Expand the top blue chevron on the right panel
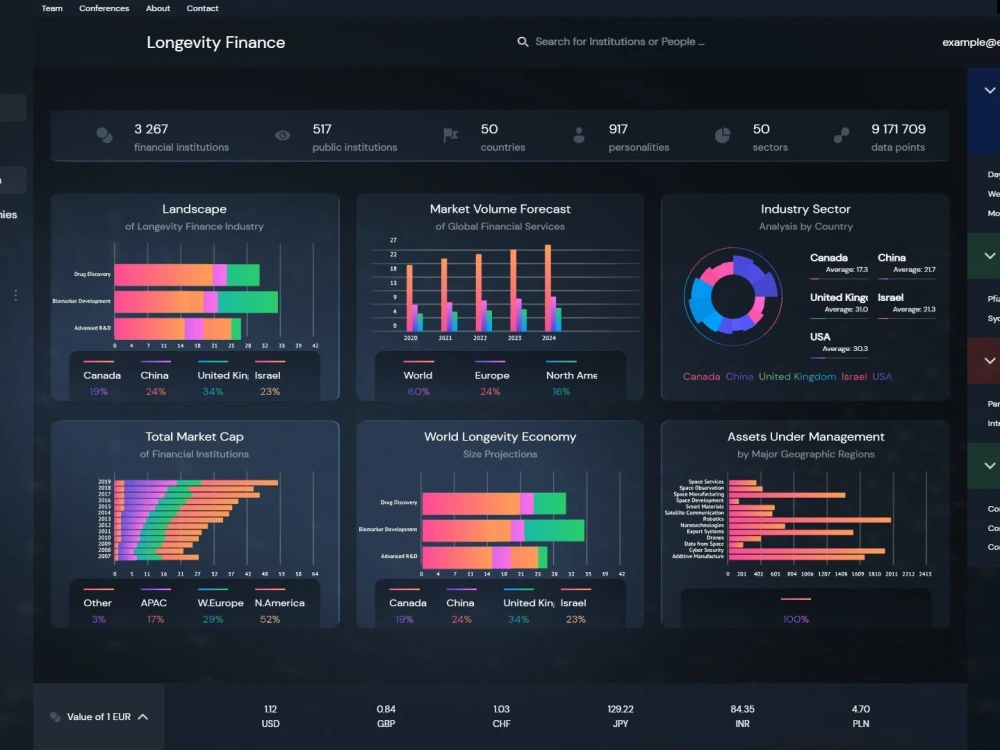Viewport: 1000px width, 750px height. [988, 90]
